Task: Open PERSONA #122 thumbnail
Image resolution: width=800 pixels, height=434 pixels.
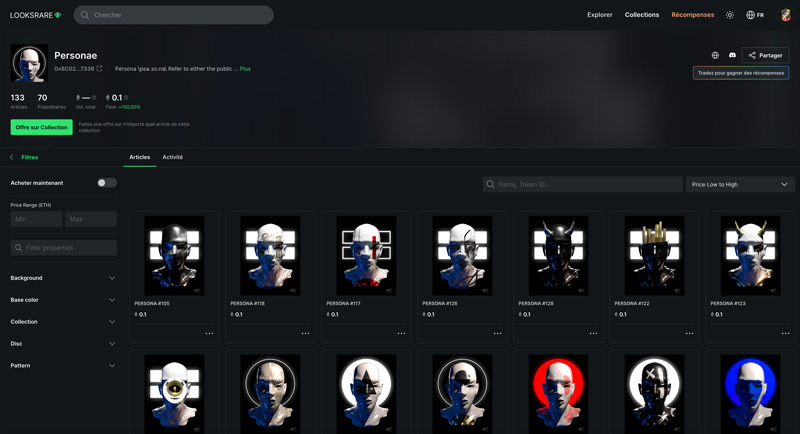Action: pyautogui.click(x=655, y=256)
